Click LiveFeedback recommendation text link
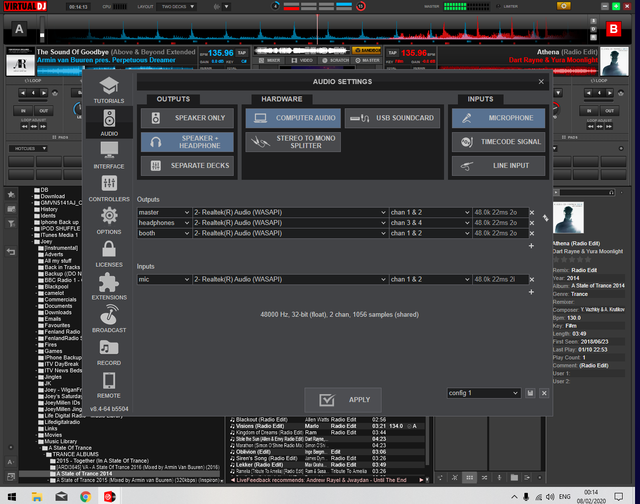640x504 pixels. coord(321,480)
